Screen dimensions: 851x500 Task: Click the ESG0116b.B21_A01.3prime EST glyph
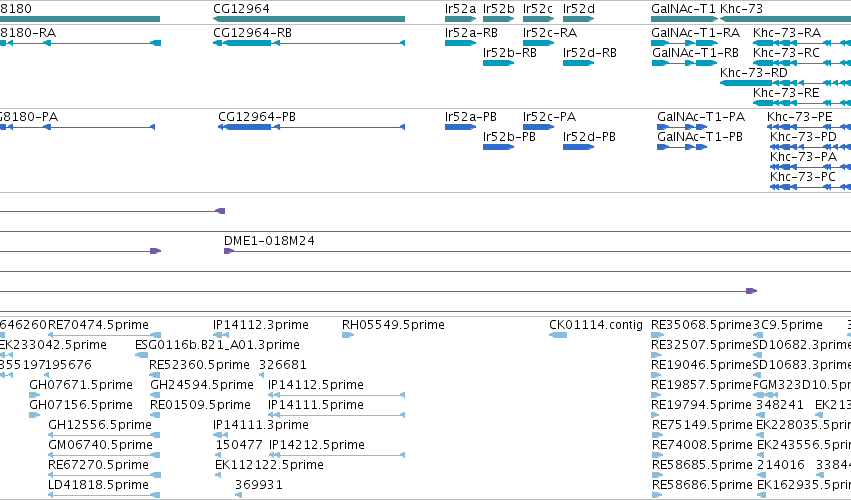tap(141, 355)
